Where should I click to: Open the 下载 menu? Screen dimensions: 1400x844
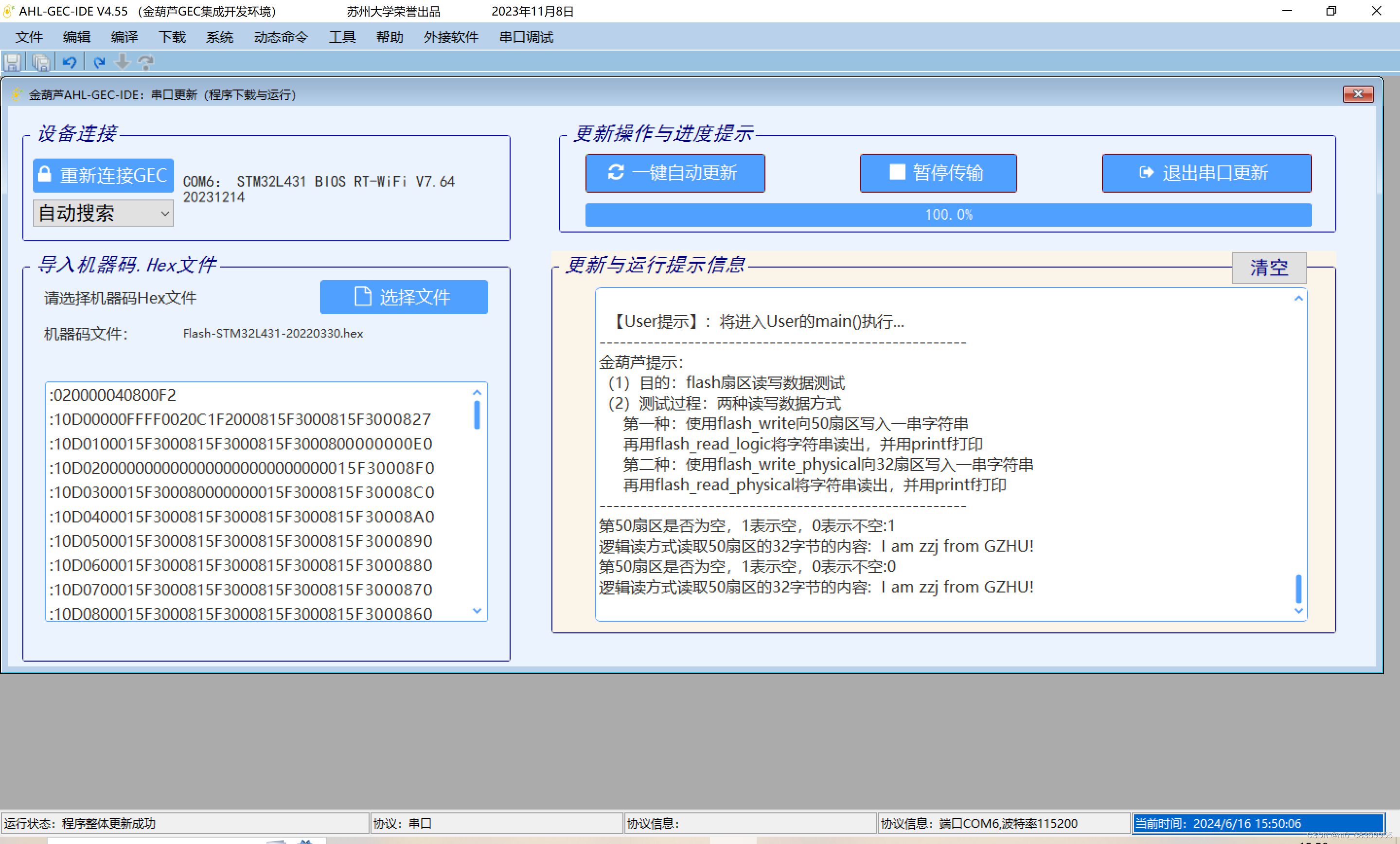point(172,37)
